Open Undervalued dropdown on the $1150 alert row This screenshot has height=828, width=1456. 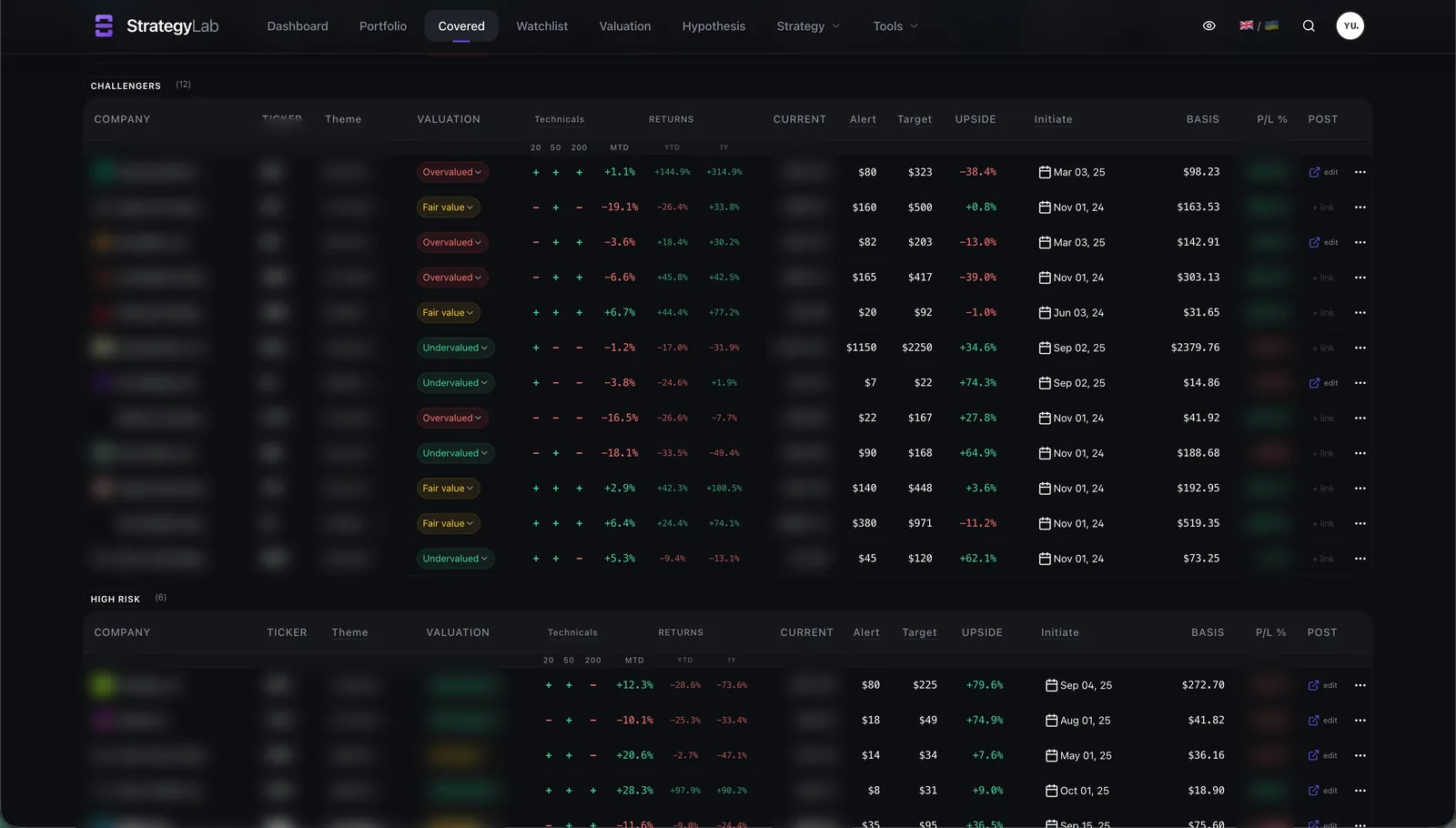tap(455, 348)
